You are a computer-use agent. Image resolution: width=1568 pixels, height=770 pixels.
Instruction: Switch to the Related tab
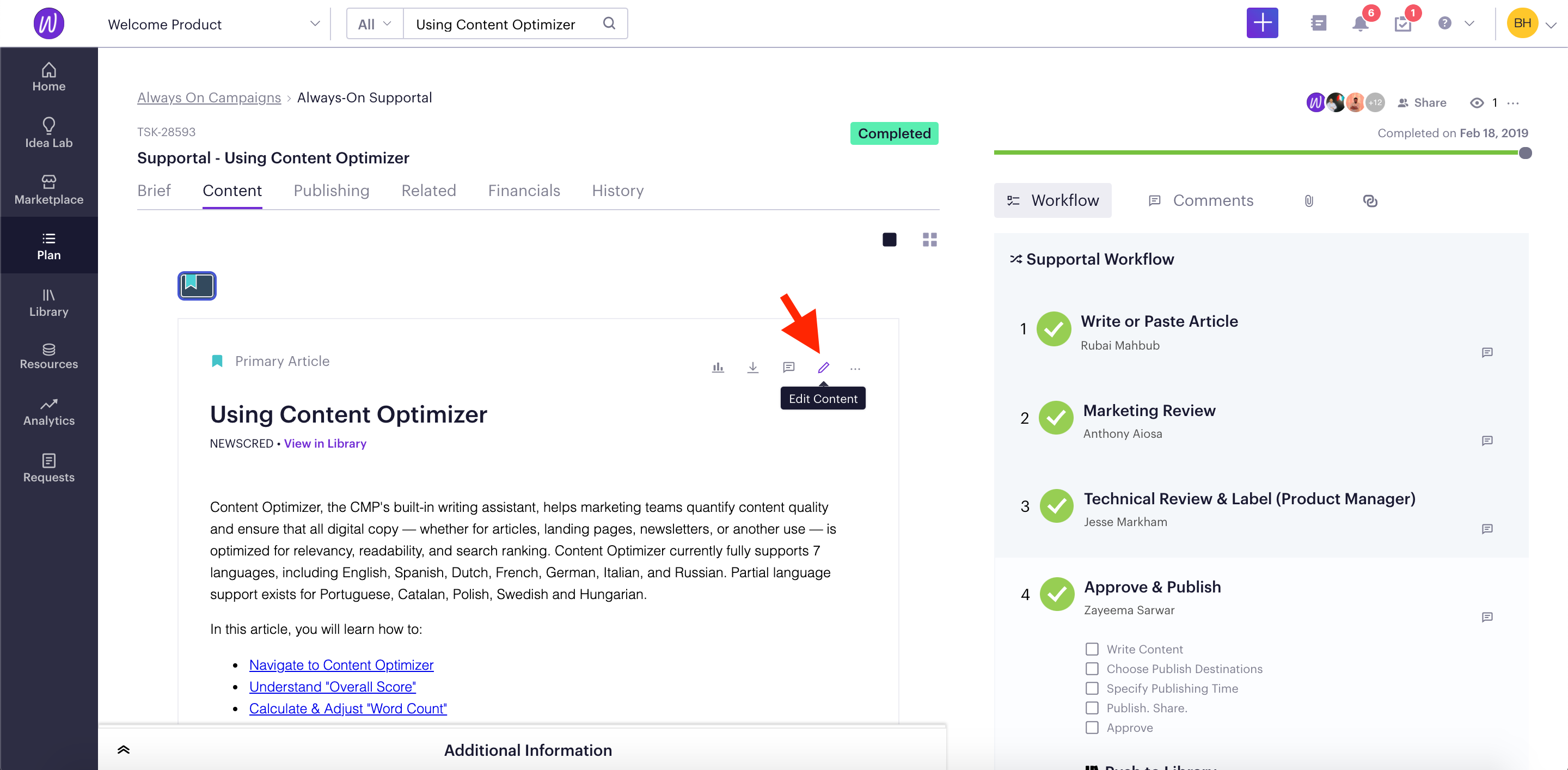[x=428, y=191]
